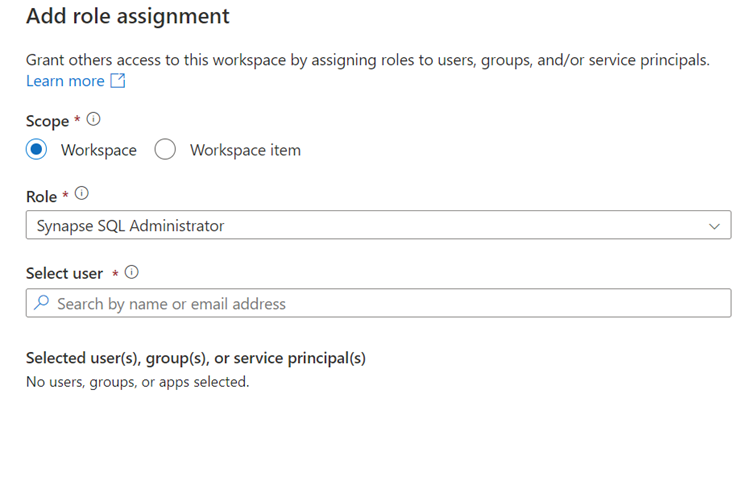This screenshot has width=750, height=489.
Task: Click the Select user info icon
Action: tap(132, 272)
